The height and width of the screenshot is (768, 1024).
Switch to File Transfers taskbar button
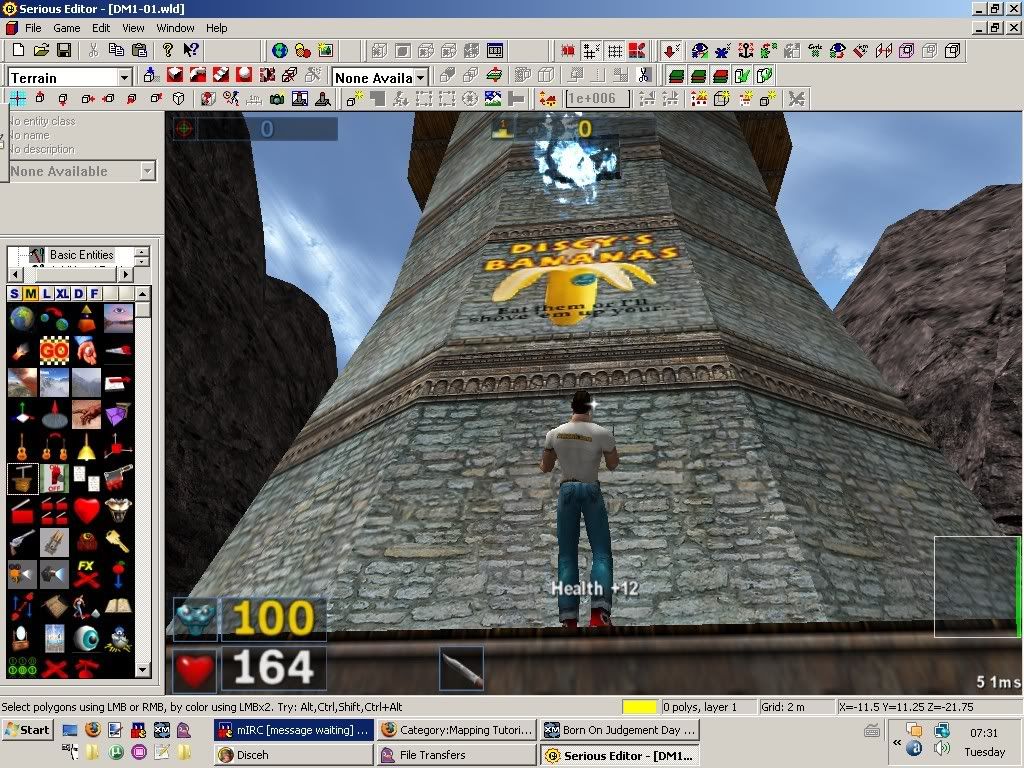(x=457, y=755)
